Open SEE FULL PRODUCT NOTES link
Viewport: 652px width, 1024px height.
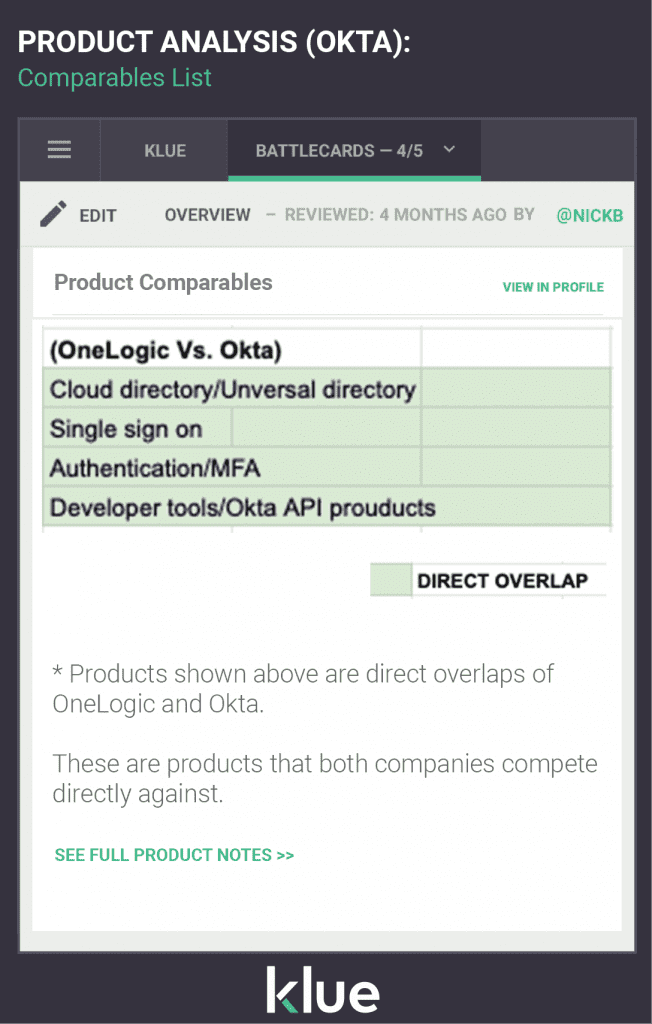tap(174, 855)
